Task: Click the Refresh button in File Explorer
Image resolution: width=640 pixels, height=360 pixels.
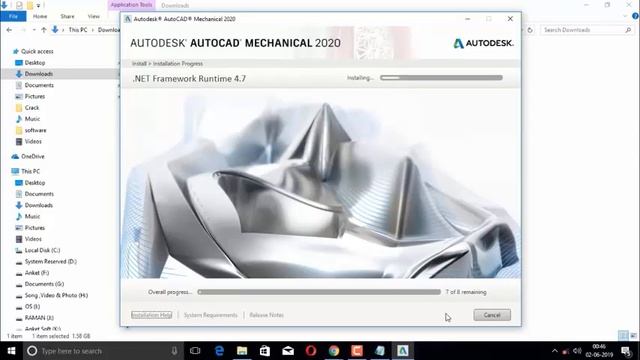Action: point(530,30)
